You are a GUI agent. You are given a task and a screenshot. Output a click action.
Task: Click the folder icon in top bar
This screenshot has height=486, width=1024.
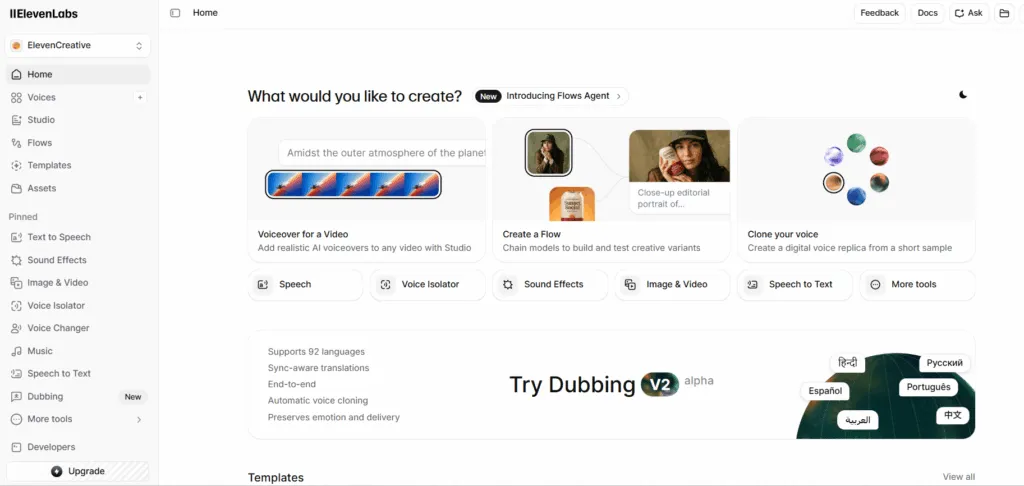(1004, 13)
